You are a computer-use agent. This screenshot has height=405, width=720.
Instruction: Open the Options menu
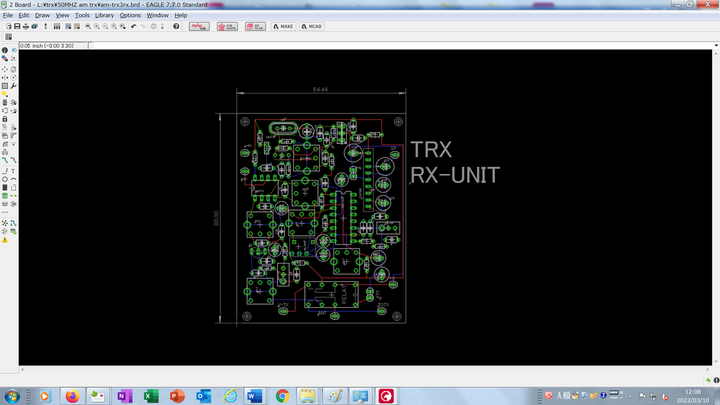click(130, 16)
